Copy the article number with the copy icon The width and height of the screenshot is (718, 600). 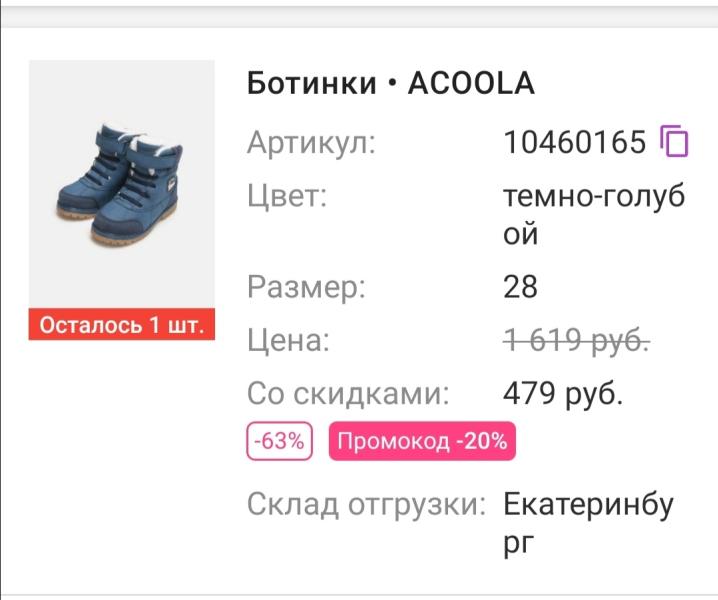point(675,142)
